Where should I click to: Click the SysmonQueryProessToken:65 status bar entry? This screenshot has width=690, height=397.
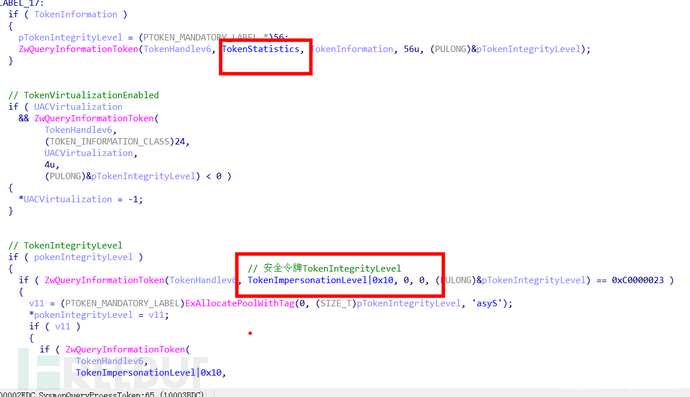point(96,394)
